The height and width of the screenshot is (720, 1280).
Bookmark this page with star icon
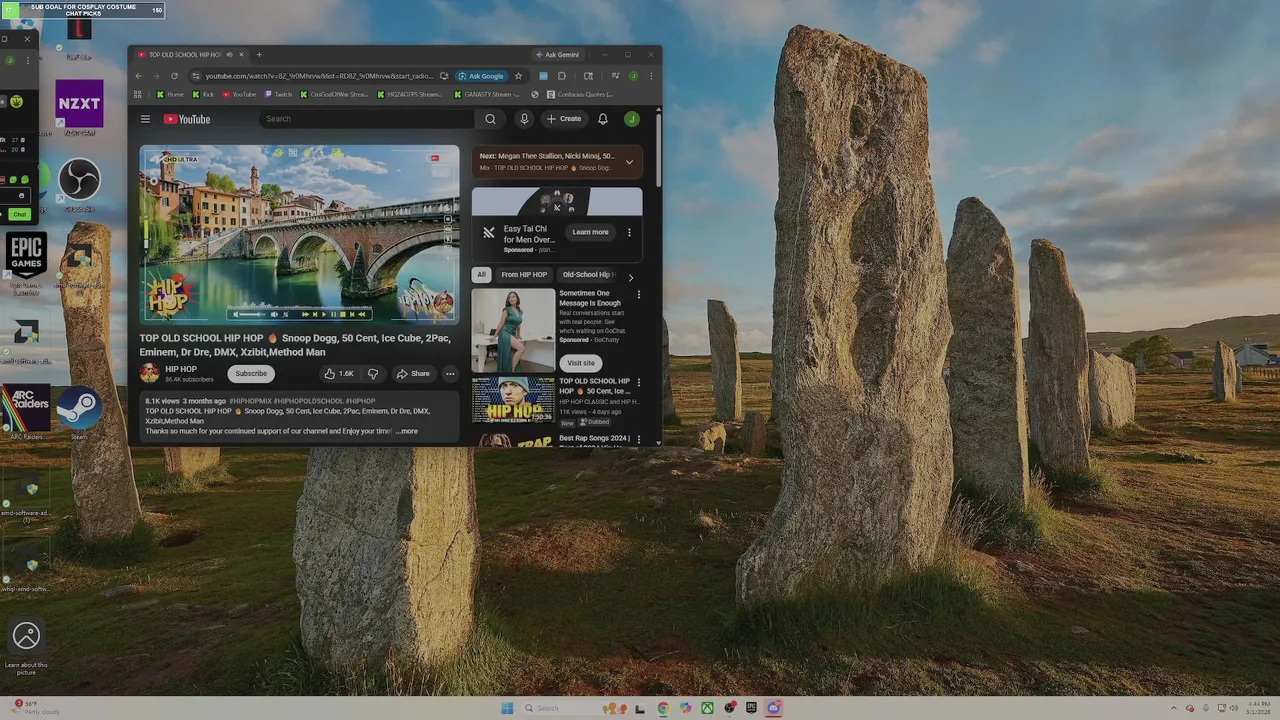[518, 76]
